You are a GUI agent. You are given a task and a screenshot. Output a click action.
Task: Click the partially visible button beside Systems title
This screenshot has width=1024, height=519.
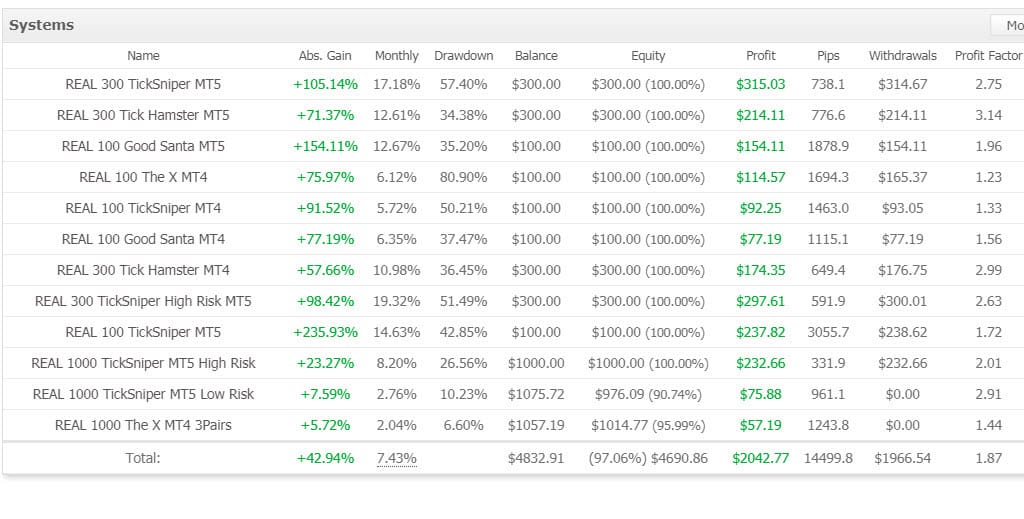click(x=1007, y=25)
